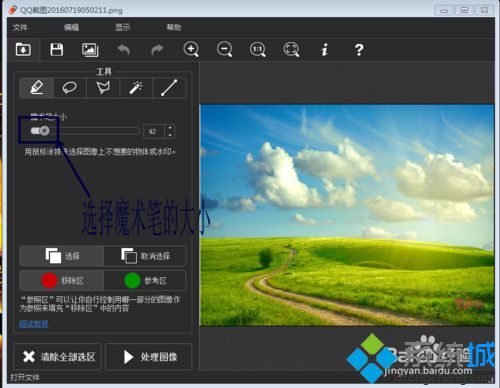This screenshot has width=500, height=388.
Task: Save the image with floppy disk icon
Action: click(x=57, y=50)
